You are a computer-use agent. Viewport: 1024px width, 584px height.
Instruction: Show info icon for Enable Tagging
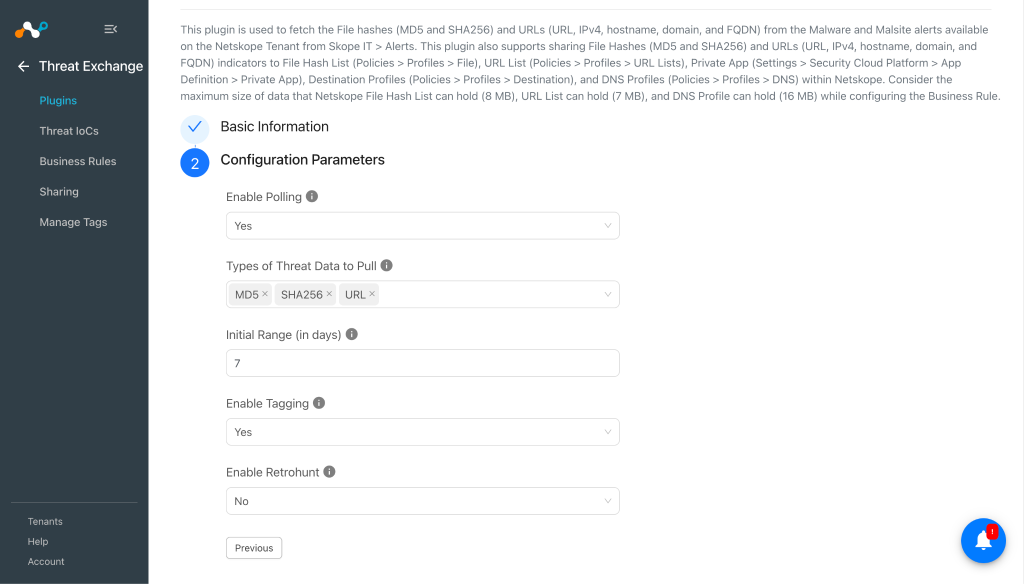[x=319, y=403]
